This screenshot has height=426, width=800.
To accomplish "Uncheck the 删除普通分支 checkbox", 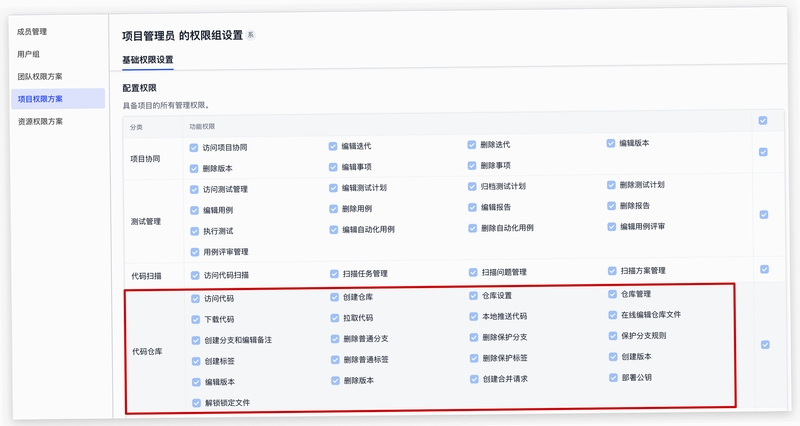I will point(335,339).
